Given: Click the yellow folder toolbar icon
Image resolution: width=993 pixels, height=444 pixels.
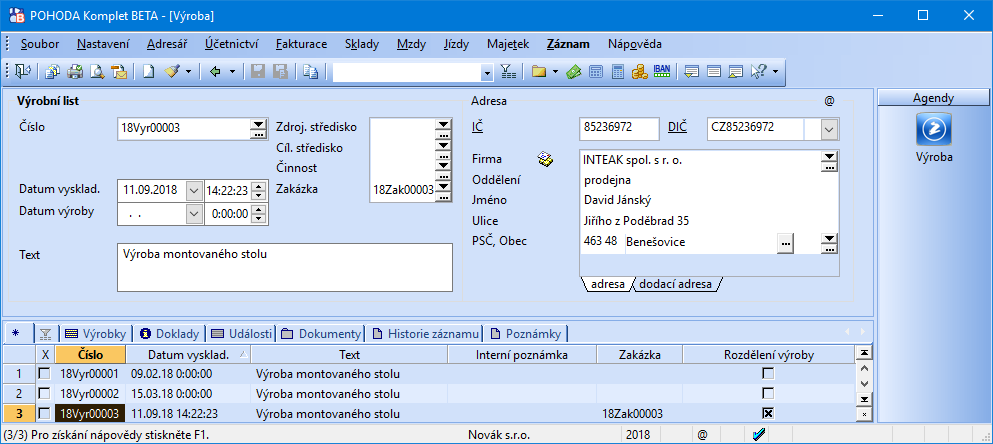Looking at the screenshot, I should pos(539,72).
